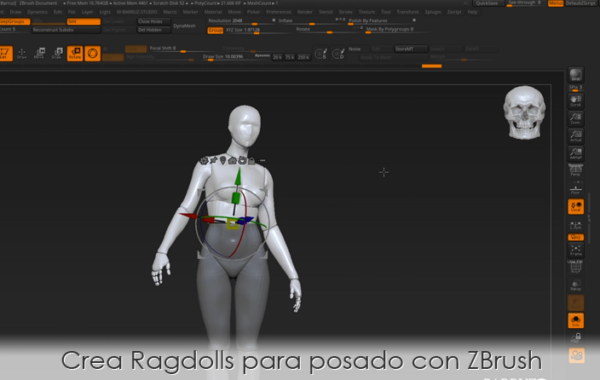Activate the Draw mode icon
This screenshot has width=600, height=380.
point(22,53)
